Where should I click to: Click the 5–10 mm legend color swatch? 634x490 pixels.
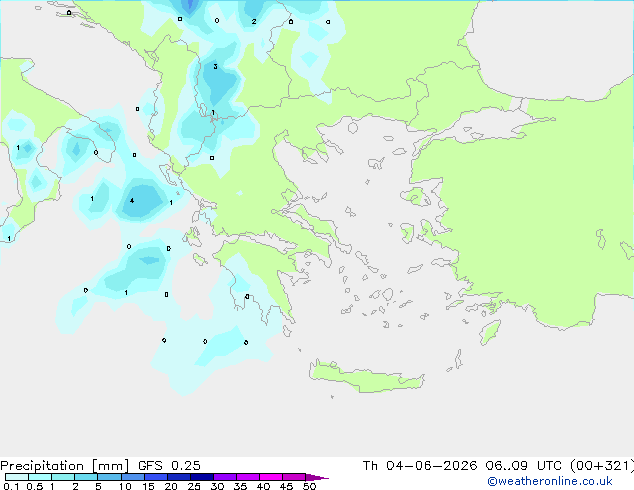tap(110, 477)
